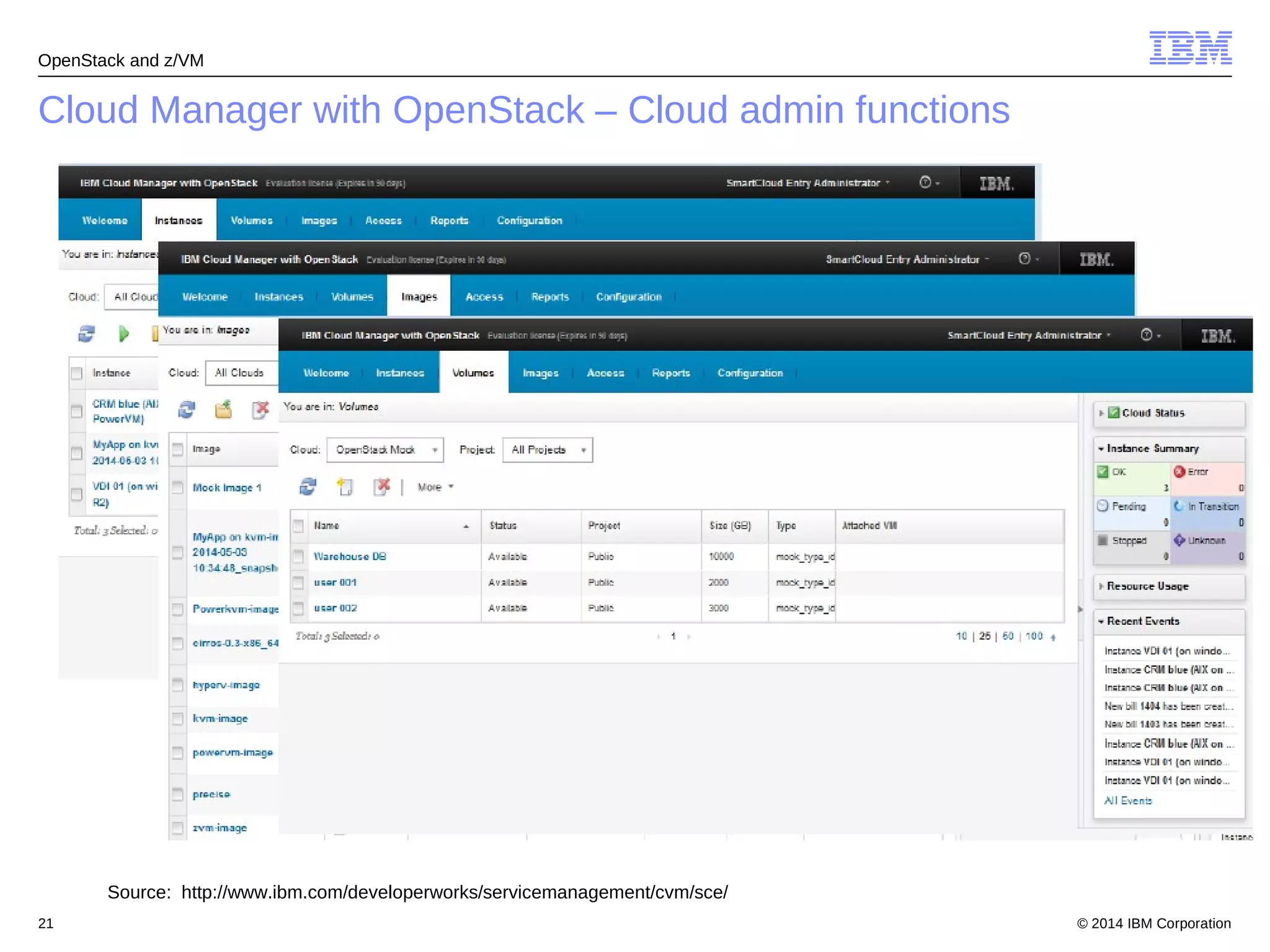Screen dimensions: 1270x952
Task: Open the All Events link
Action: [x=1128, y=800]
